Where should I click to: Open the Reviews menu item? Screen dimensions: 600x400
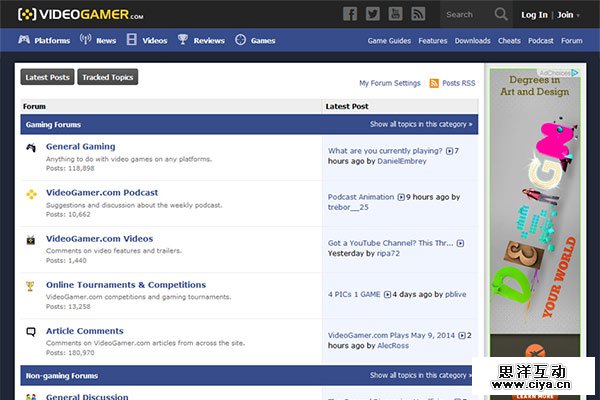pyautogui.click(x=209, y=41)
